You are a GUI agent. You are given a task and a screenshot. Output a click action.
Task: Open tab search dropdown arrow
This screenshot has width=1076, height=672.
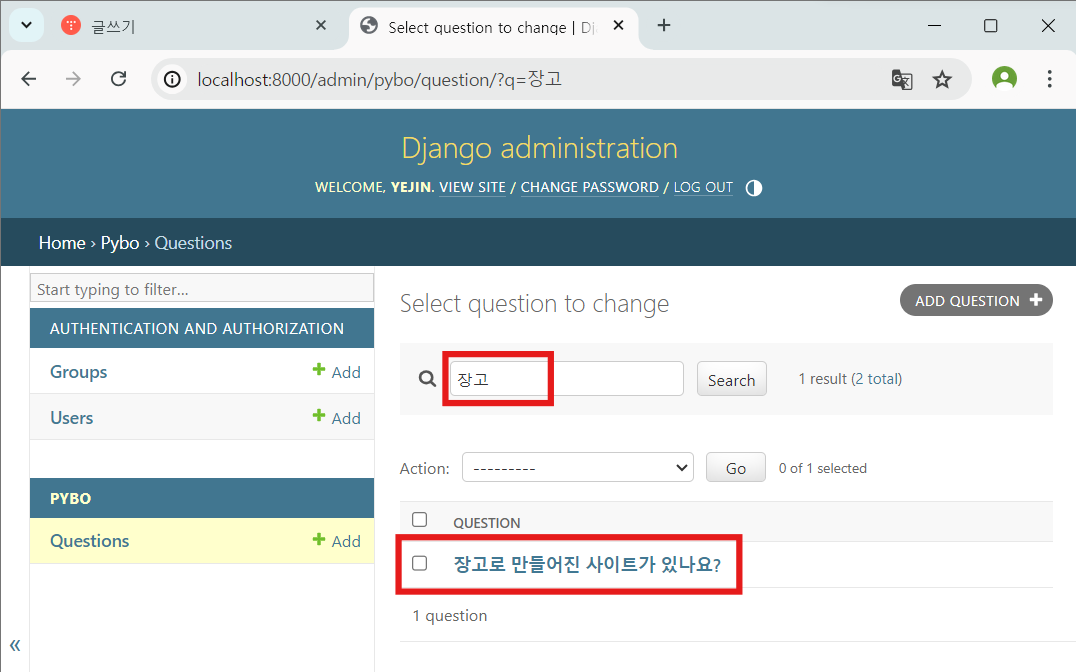[x=26, y=25]
